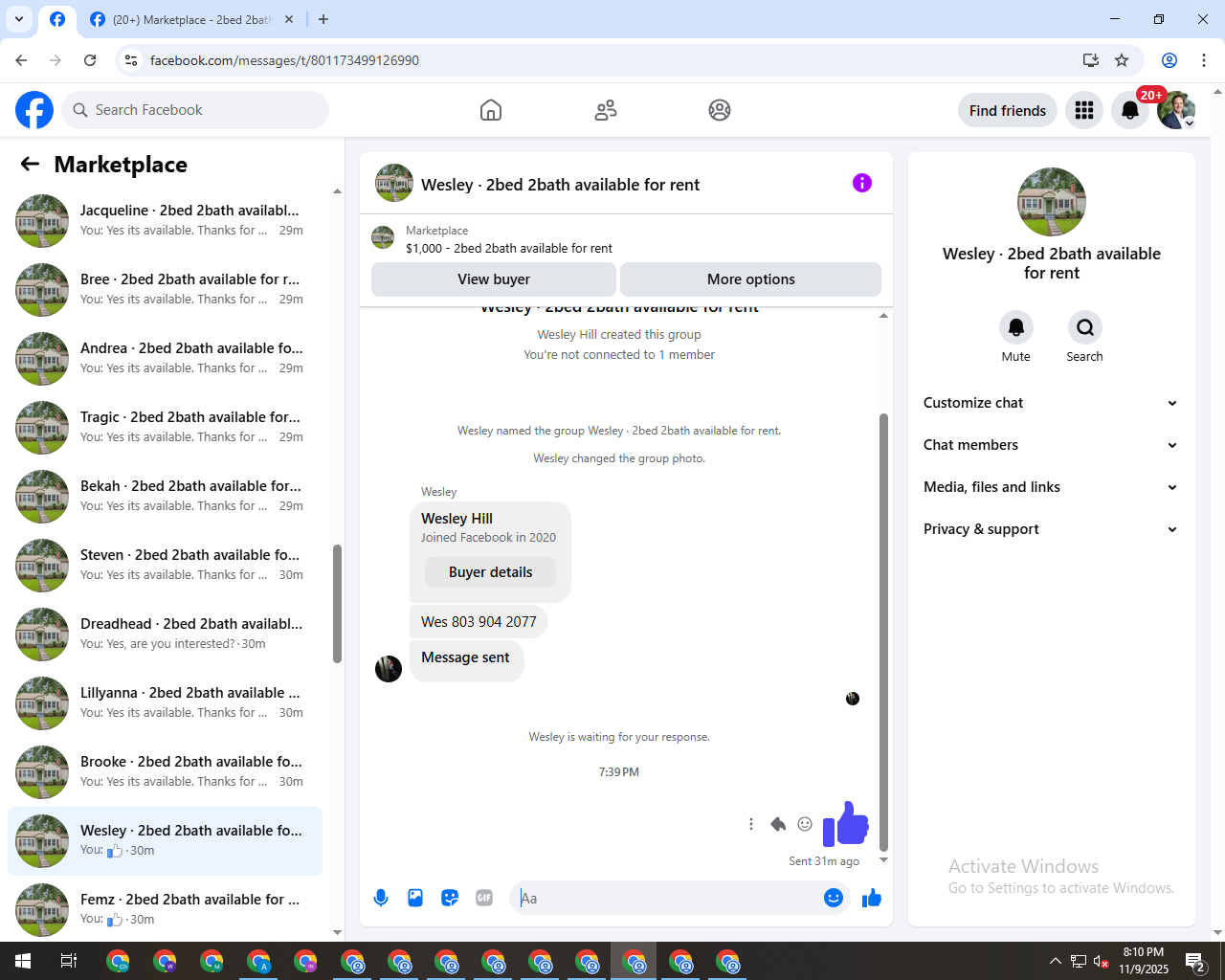Image resolution: width=1225 pixels, height=980 pixels.
Task: Choose a sticker icon in composer
Action: (450, 898)
